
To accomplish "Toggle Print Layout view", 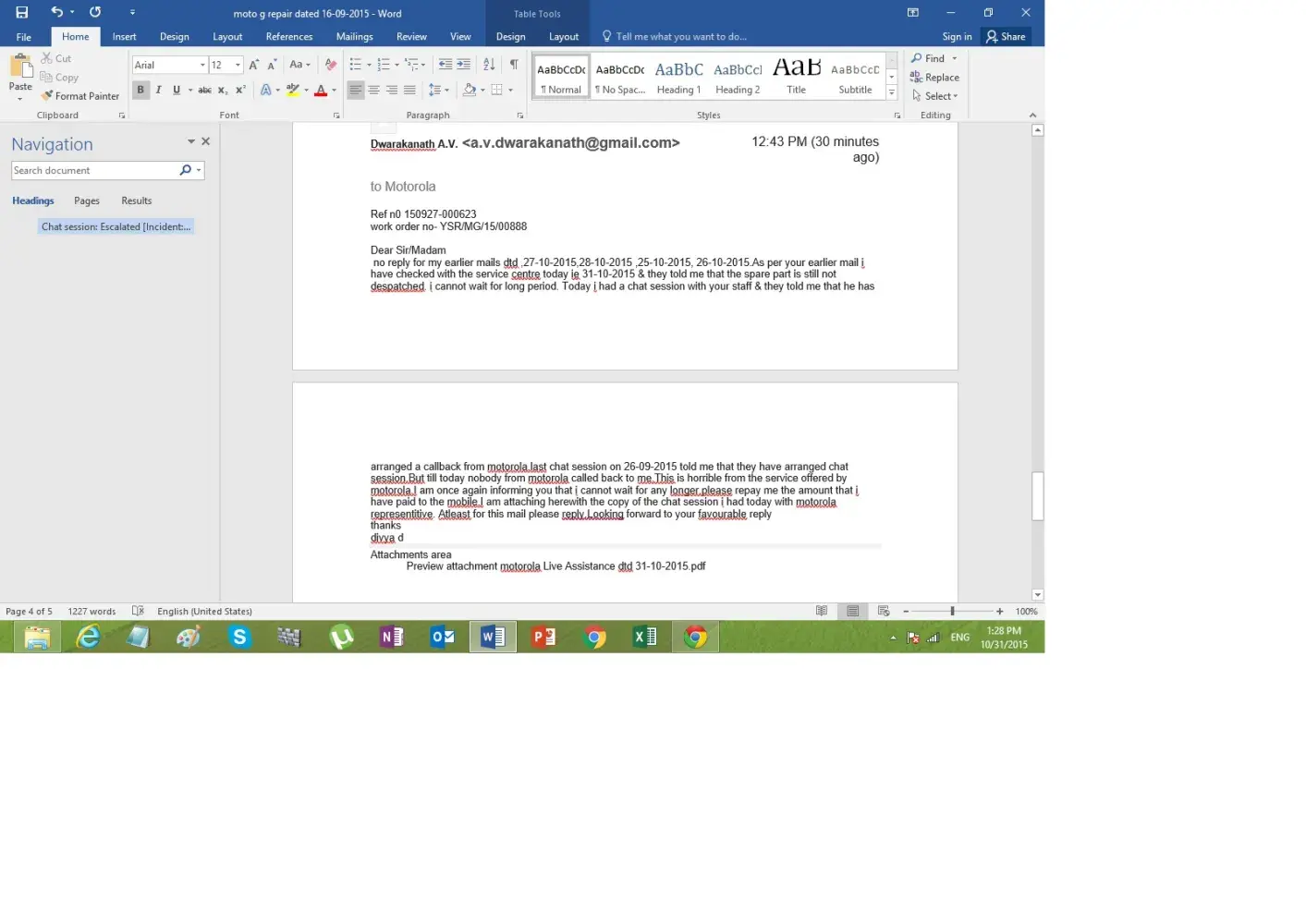I will tap(853, 612).
